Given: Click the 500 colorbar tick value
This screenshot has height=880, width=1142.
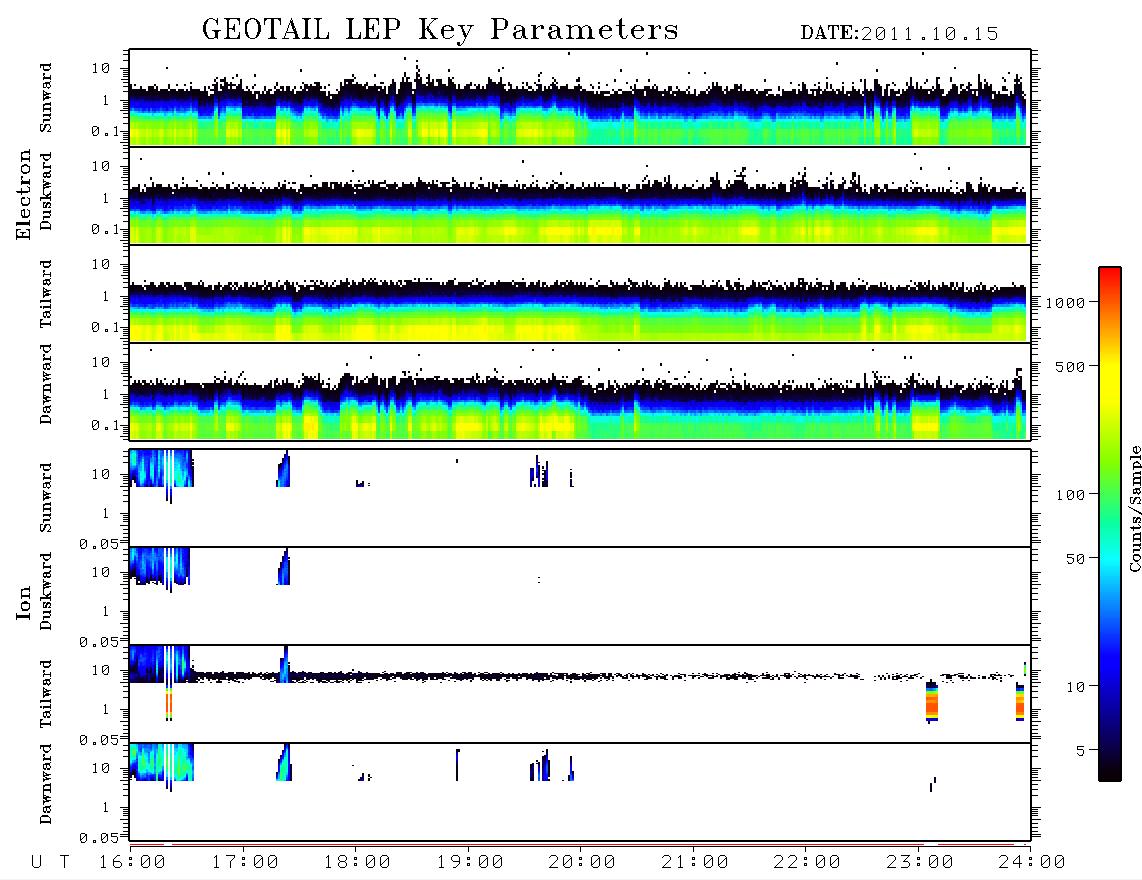Looking at the screenshot, I should [x=1071, y=367].
